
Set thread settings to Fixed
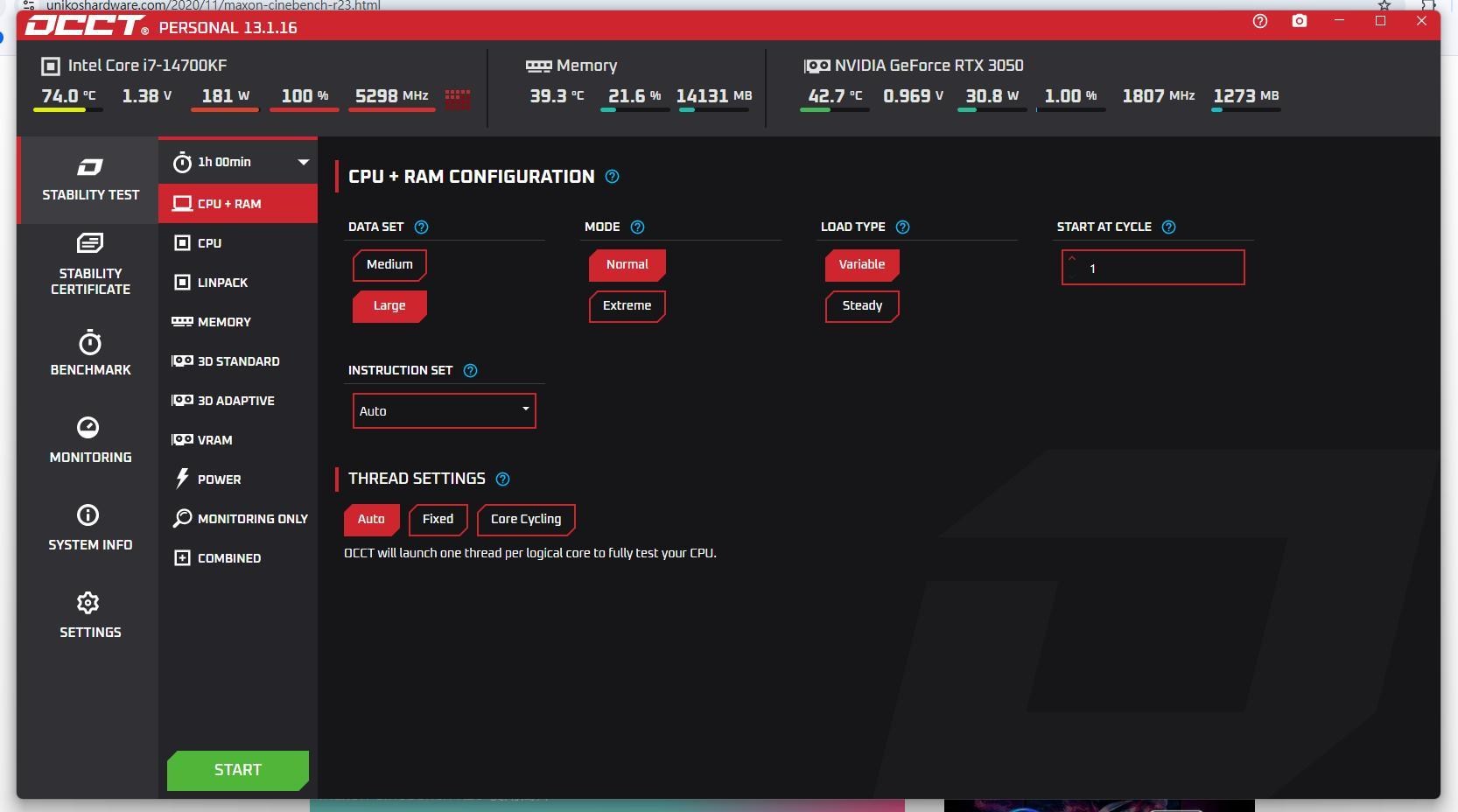click(438, 520)
